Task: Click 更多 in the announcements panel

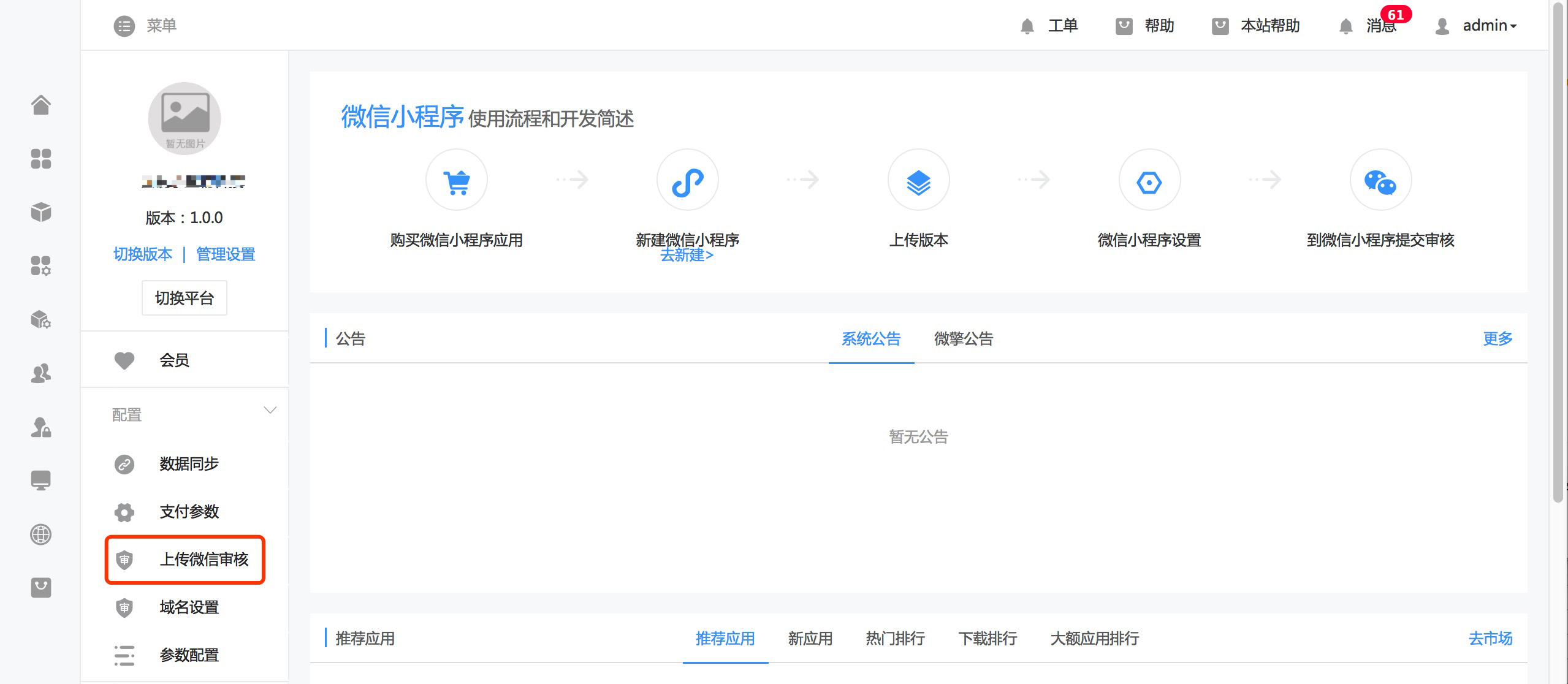Action: click(1498, 339)
